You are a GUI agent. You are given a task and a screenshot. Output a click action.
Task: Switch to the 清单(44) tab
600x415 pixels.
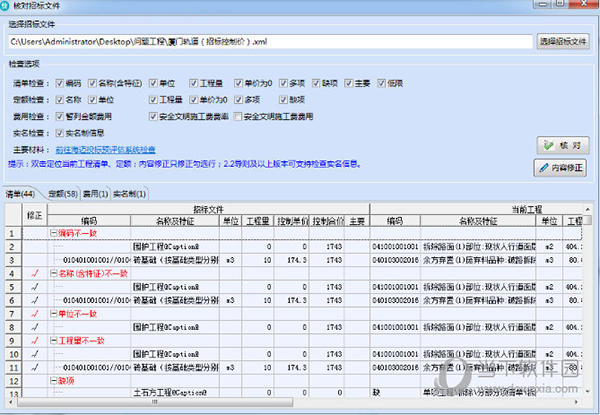(21, 194)
